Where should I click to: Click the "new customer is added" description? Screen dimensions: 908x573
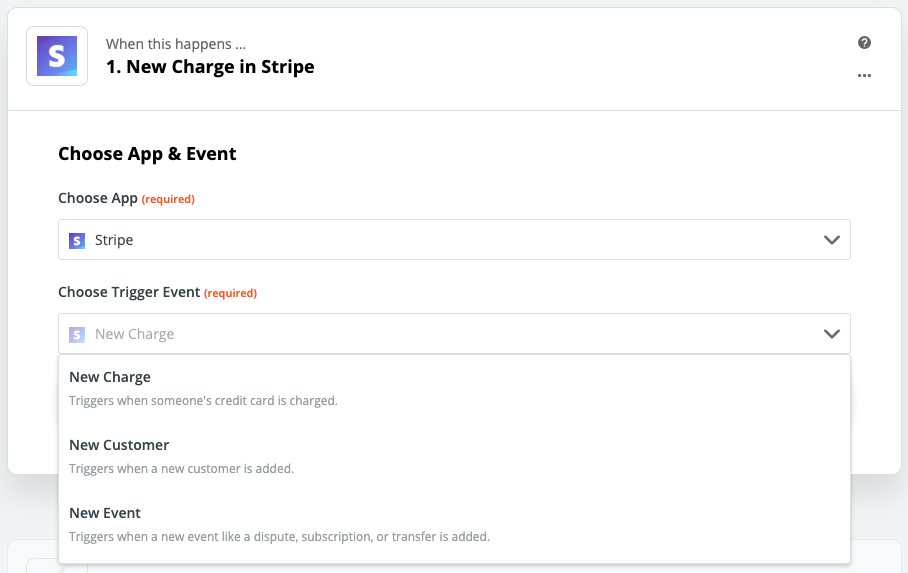(181, 469)
